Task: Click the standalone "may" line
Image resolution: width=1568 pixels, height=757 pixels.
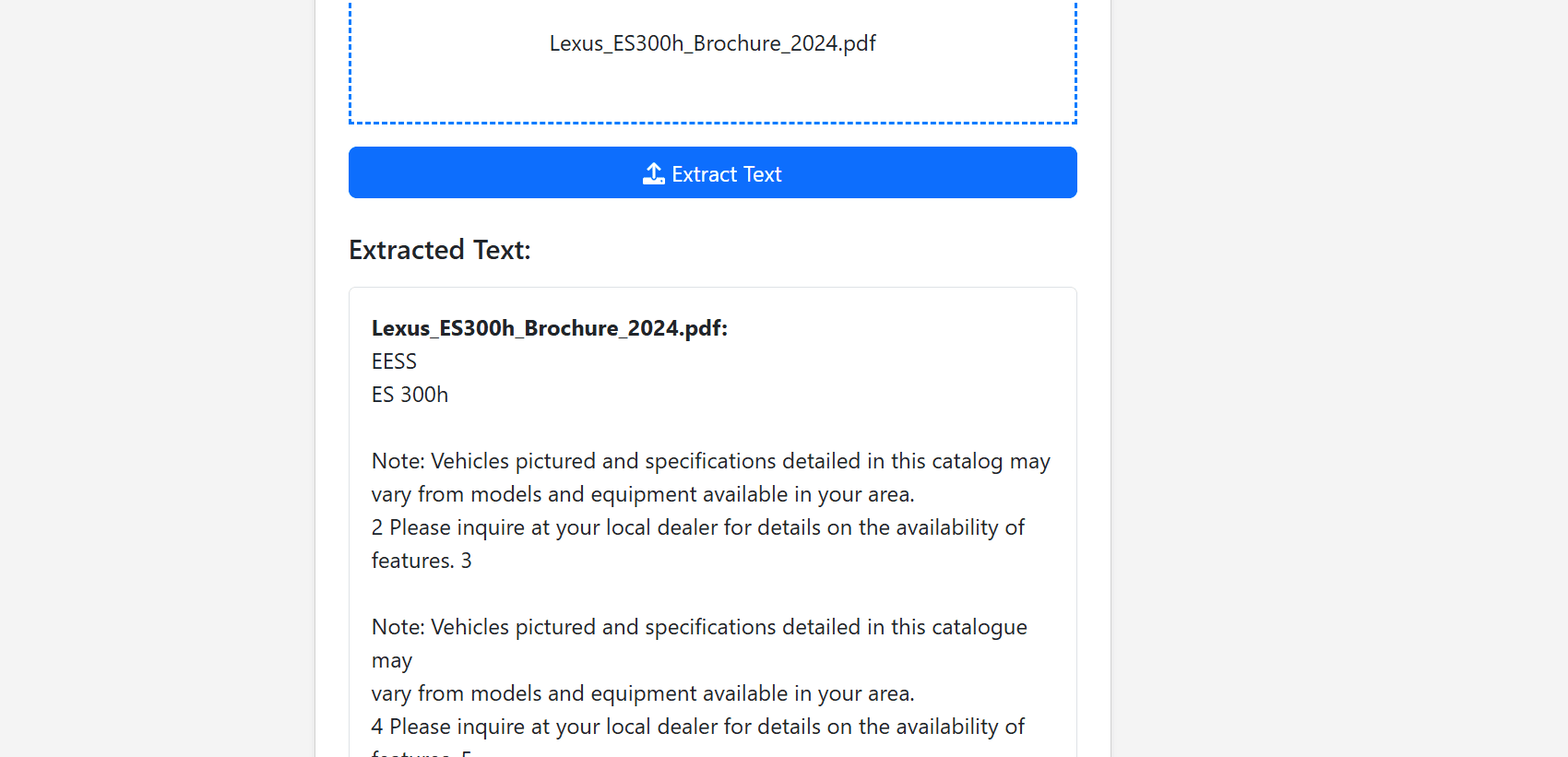Action: [391, 661]
